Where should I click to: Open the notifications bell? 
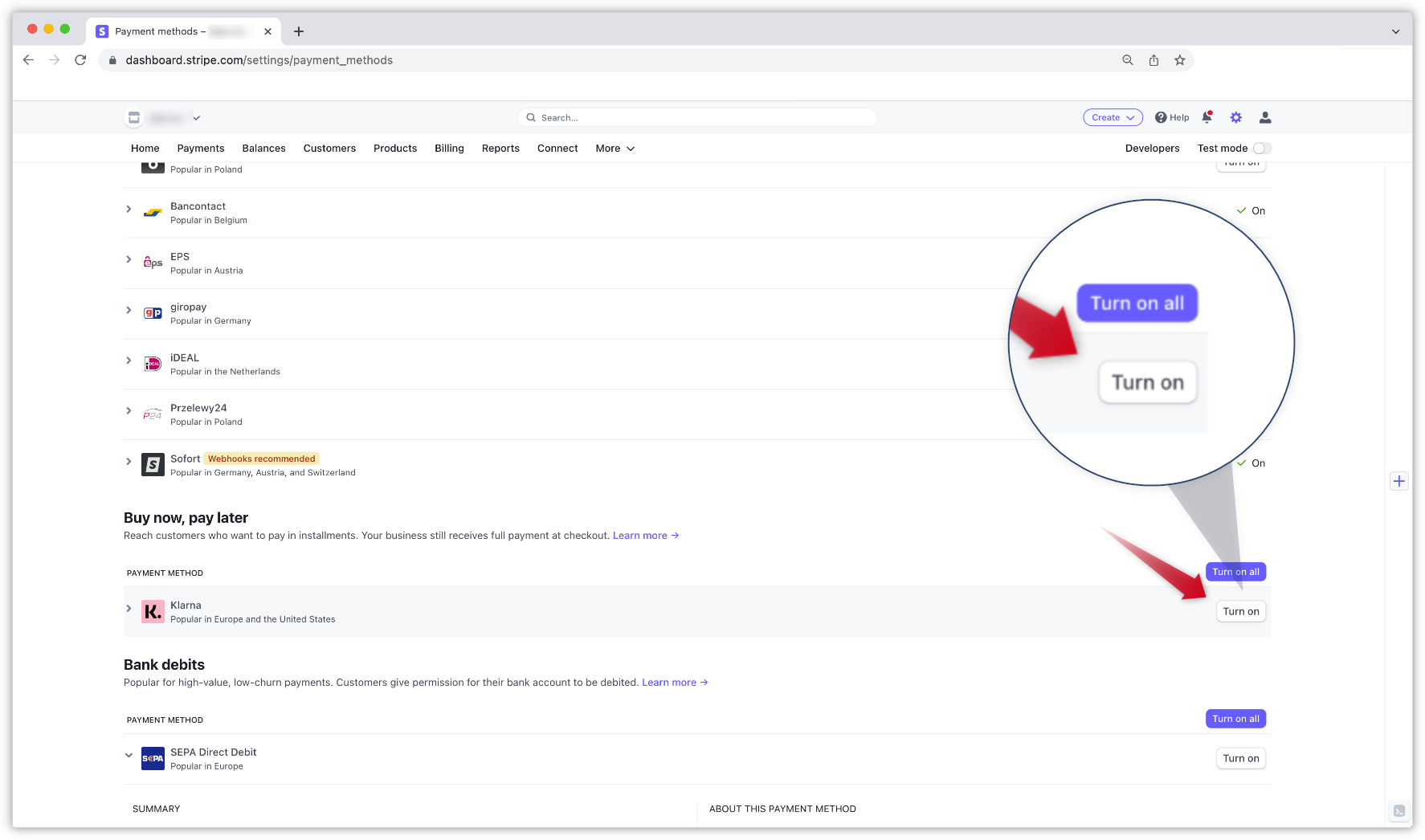point(1207,118)
